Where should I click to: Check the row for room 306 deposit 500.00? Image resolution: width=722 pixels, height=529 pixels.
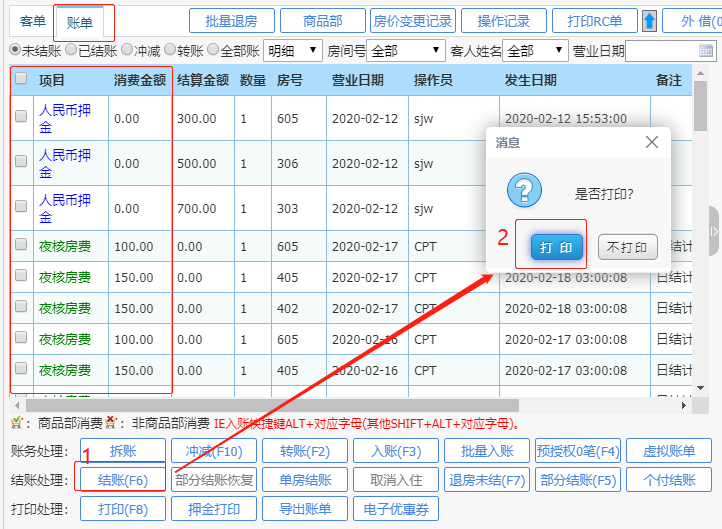21,161
